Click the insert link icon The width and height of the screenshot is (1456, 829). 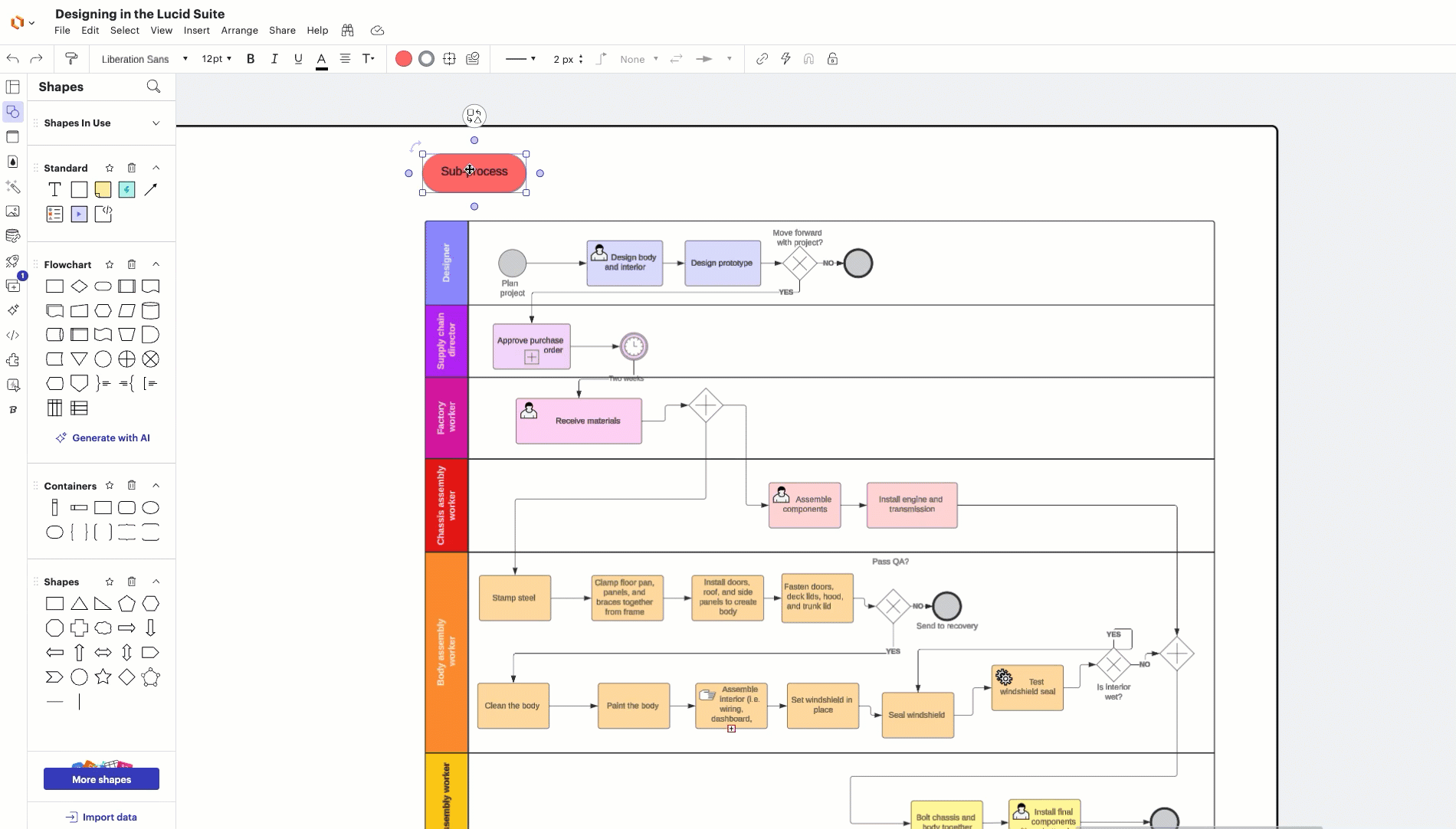point(762,59)
